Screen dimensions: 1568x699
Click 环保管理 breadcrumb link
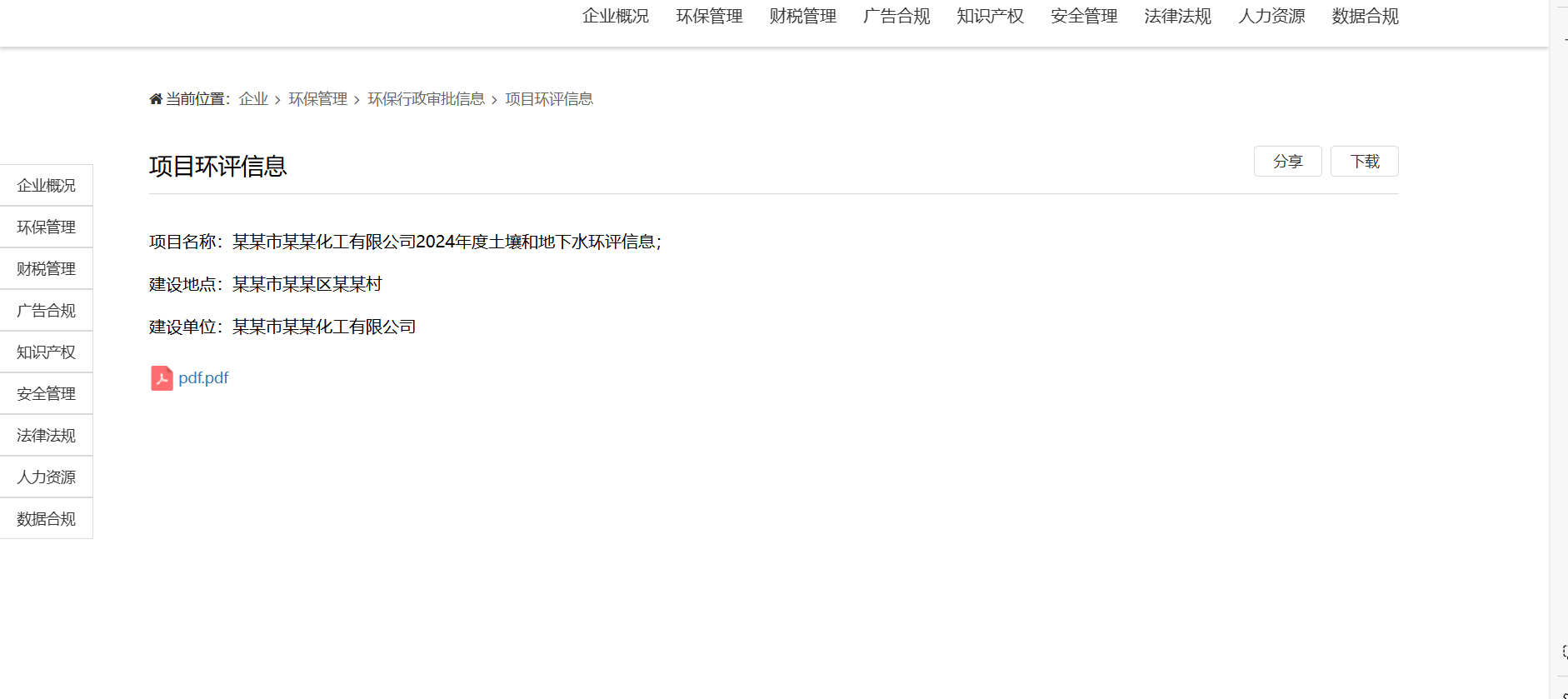point(317,99)
